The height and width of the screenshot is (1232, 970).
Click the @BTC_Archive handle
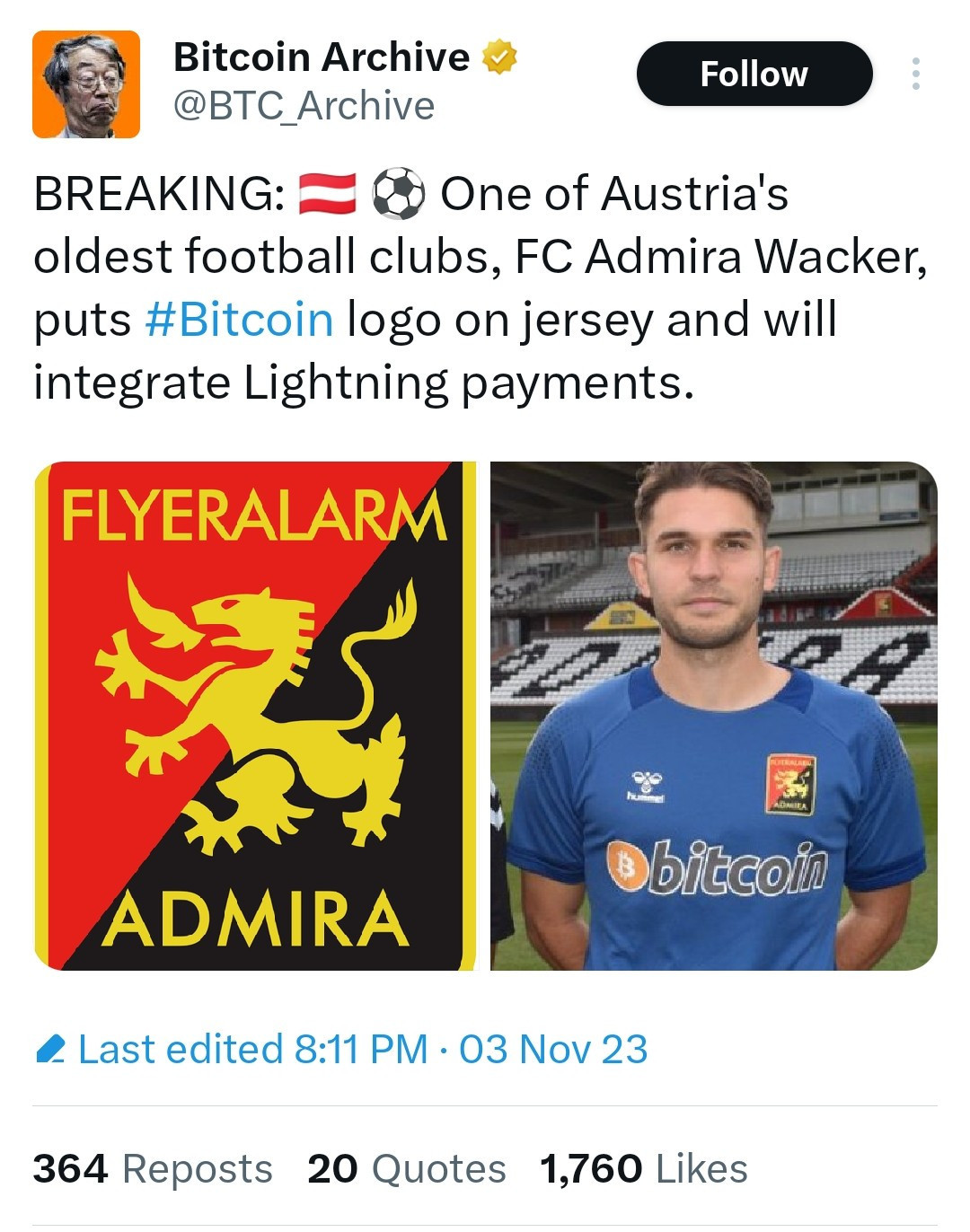(304, 106)
